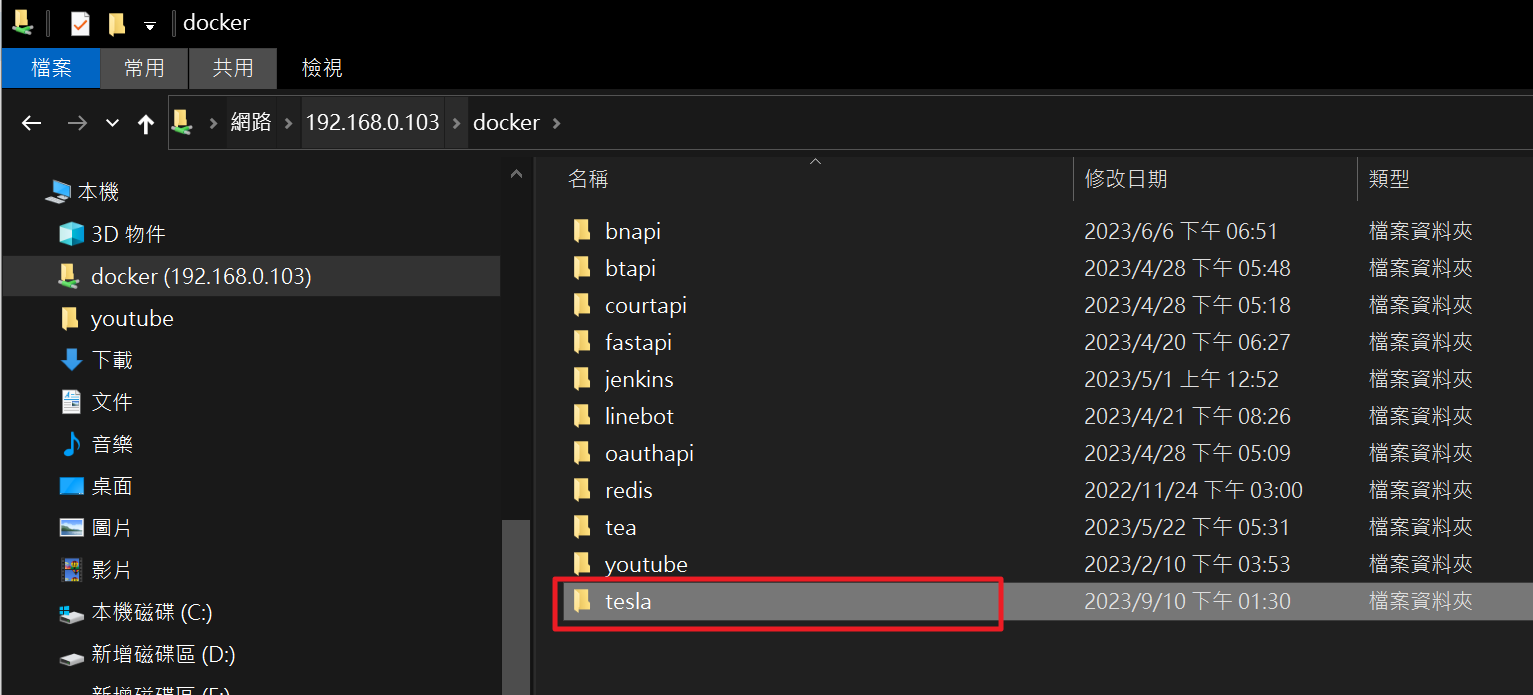Switch to the 檢視 ribbon tab
Image resolution: width=1533 pixels, height=695 pixels.
[x=322, y=68]
